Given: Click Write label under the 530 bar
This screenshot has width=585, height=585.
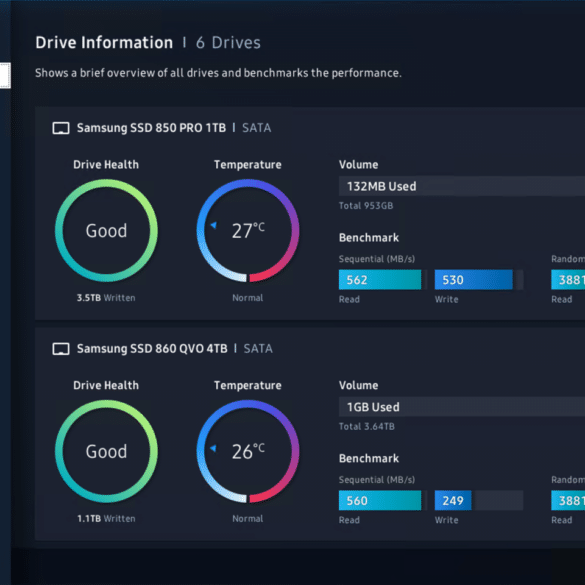Looking at the screenshot, I should (447, 299).
